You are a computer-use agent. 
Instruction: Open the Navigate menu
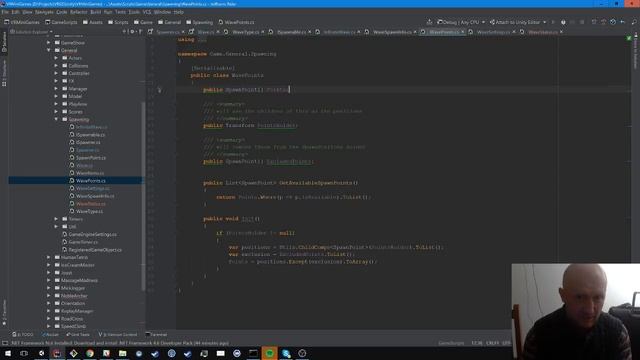coord(44,12)
